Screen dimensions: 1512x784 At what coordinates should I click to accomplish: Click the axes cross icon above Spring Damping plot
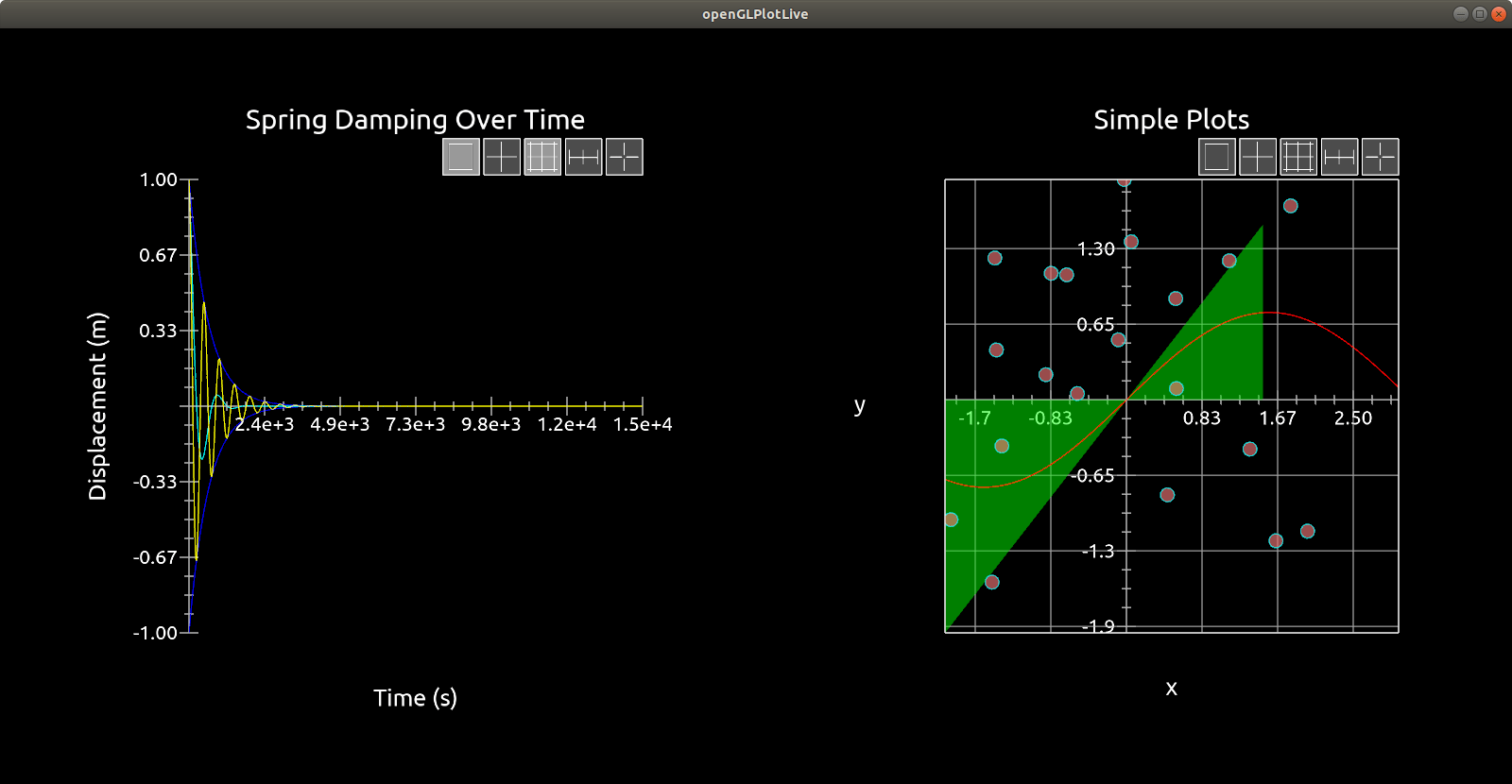point(502,157)
